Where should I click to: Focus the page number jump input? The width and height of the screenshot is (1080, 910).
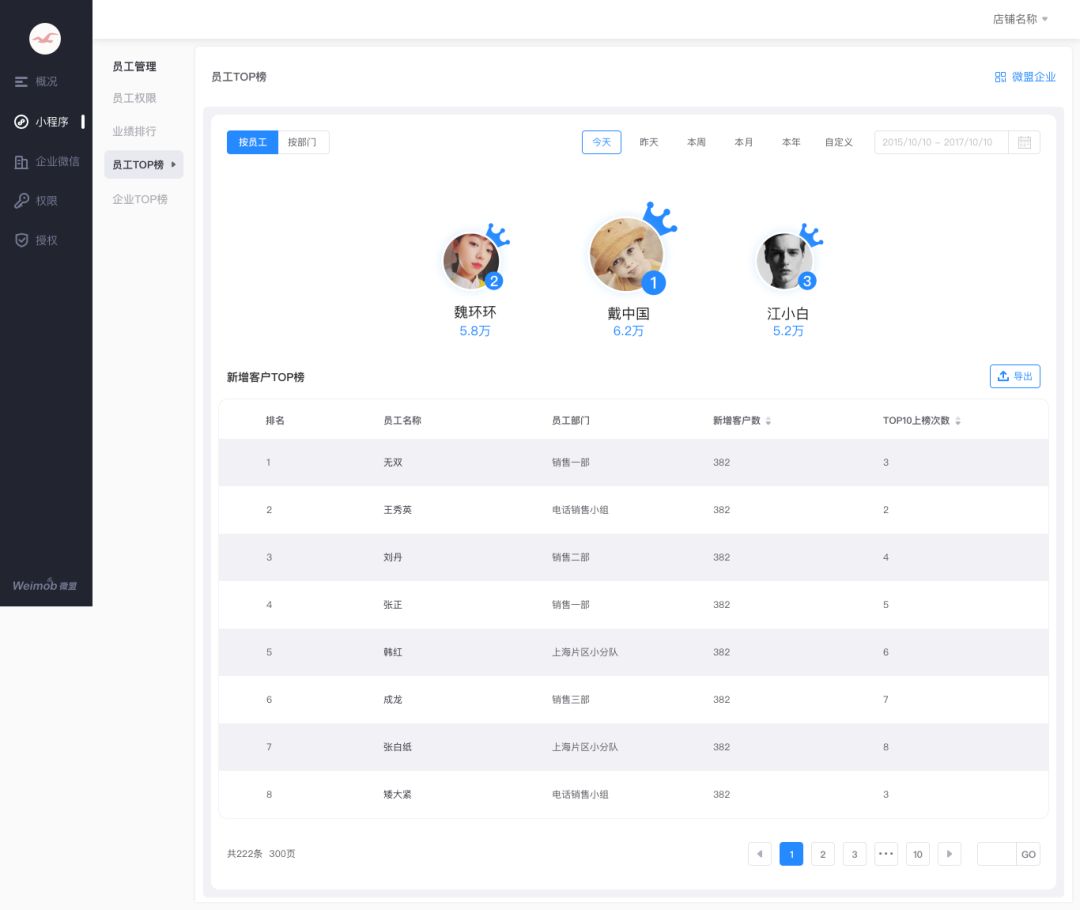click(x=997, y=854)
